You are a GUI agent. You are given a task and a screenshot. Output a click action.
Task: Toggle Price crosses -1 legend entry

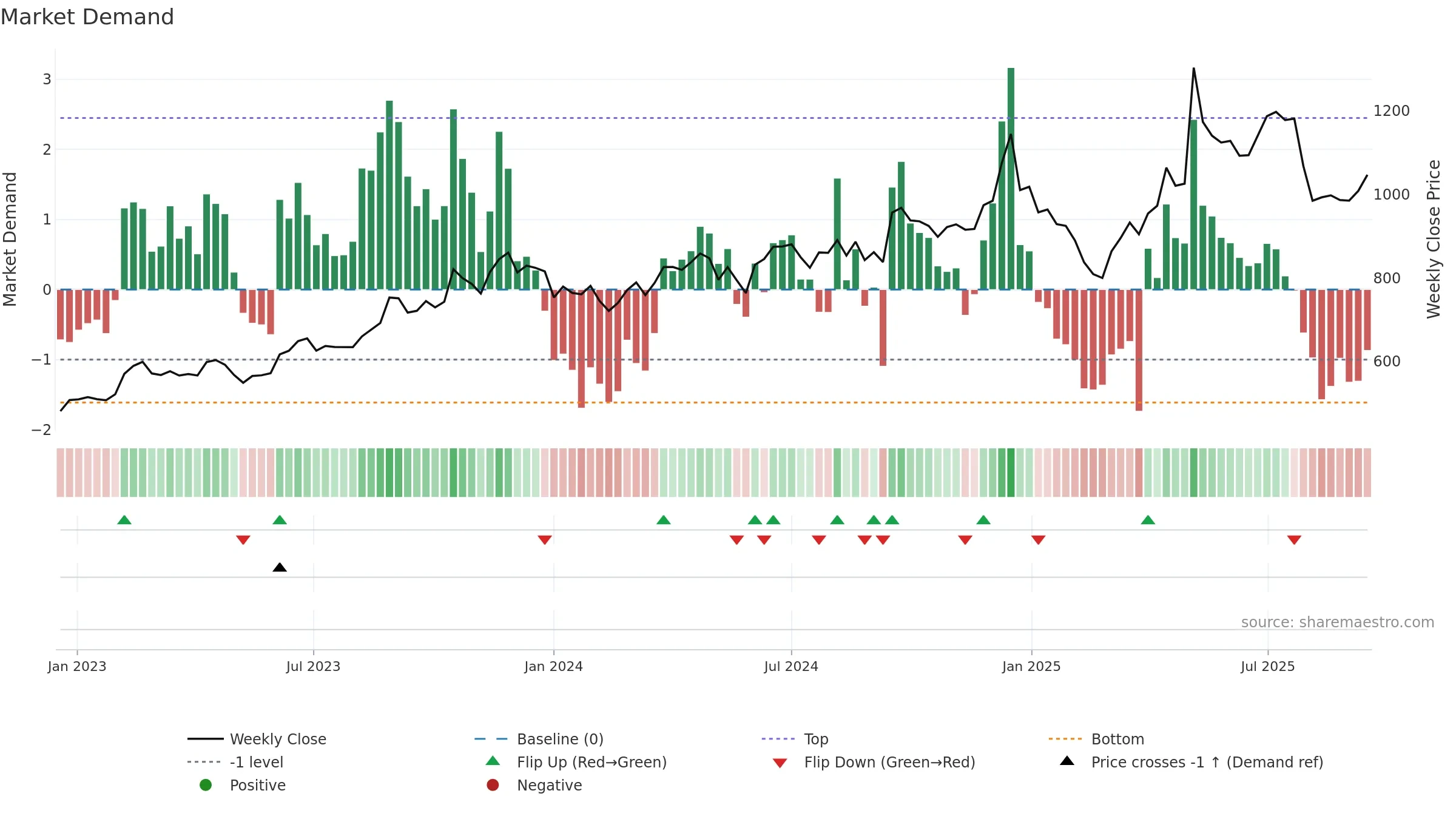(1191, 762)
